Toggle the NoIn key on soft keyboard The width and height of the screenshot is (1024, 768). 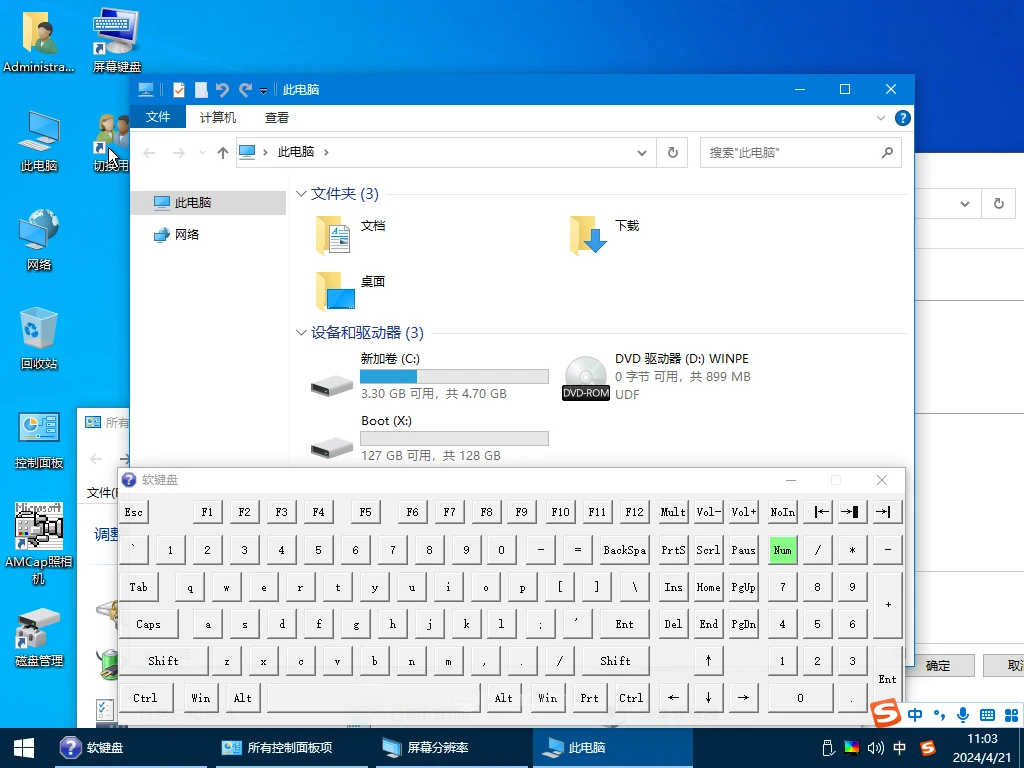tap(782, 512)
